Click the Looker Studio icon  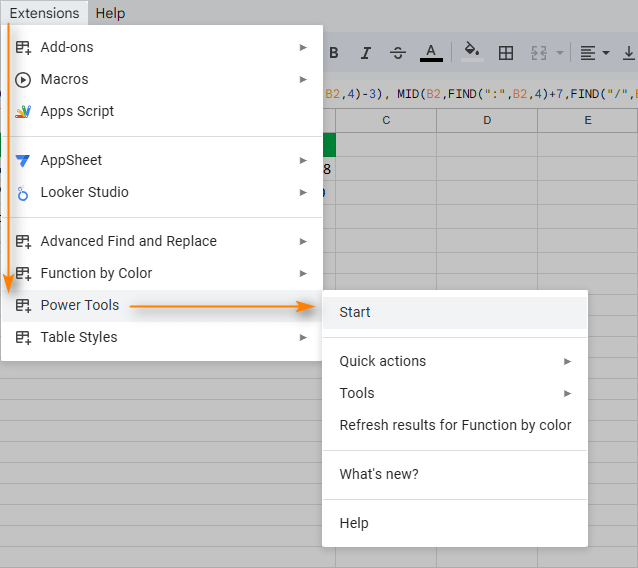[x=23, y=192]
